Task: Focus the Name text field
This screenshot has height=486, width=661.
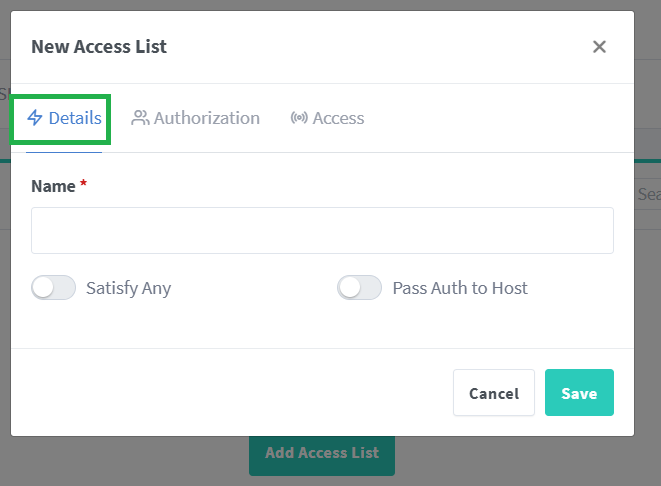Action: coord(322,230)
